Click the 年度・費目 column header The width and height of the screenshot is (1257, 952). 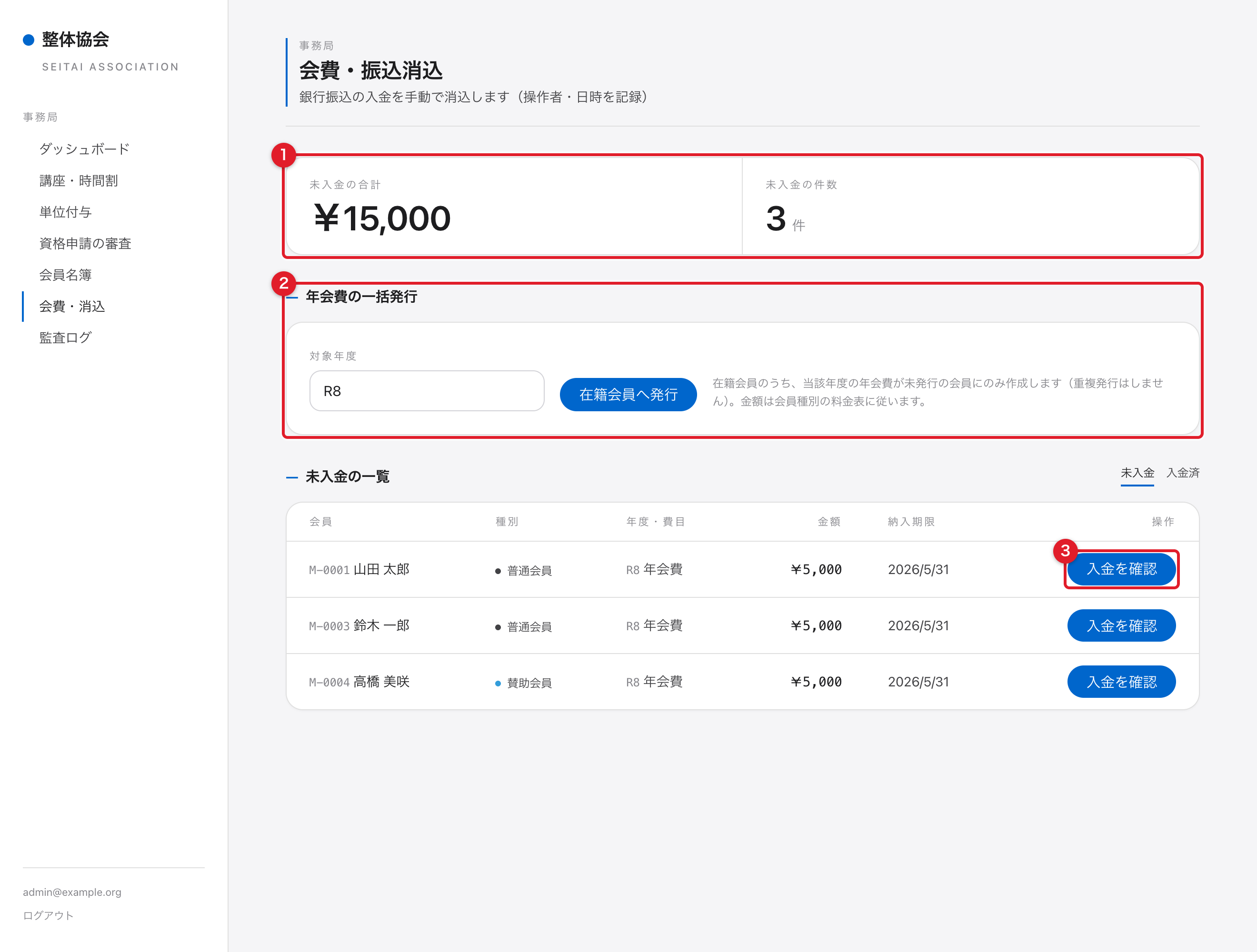pyautogui.click(x=655, y=521)
